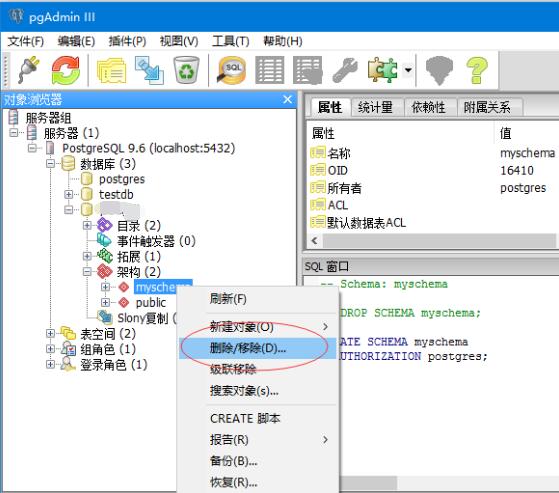The image size is (559, 493).
Task: Switch to the 依赖性 tab
Action: pyautogui.click(x=428, y=107)
